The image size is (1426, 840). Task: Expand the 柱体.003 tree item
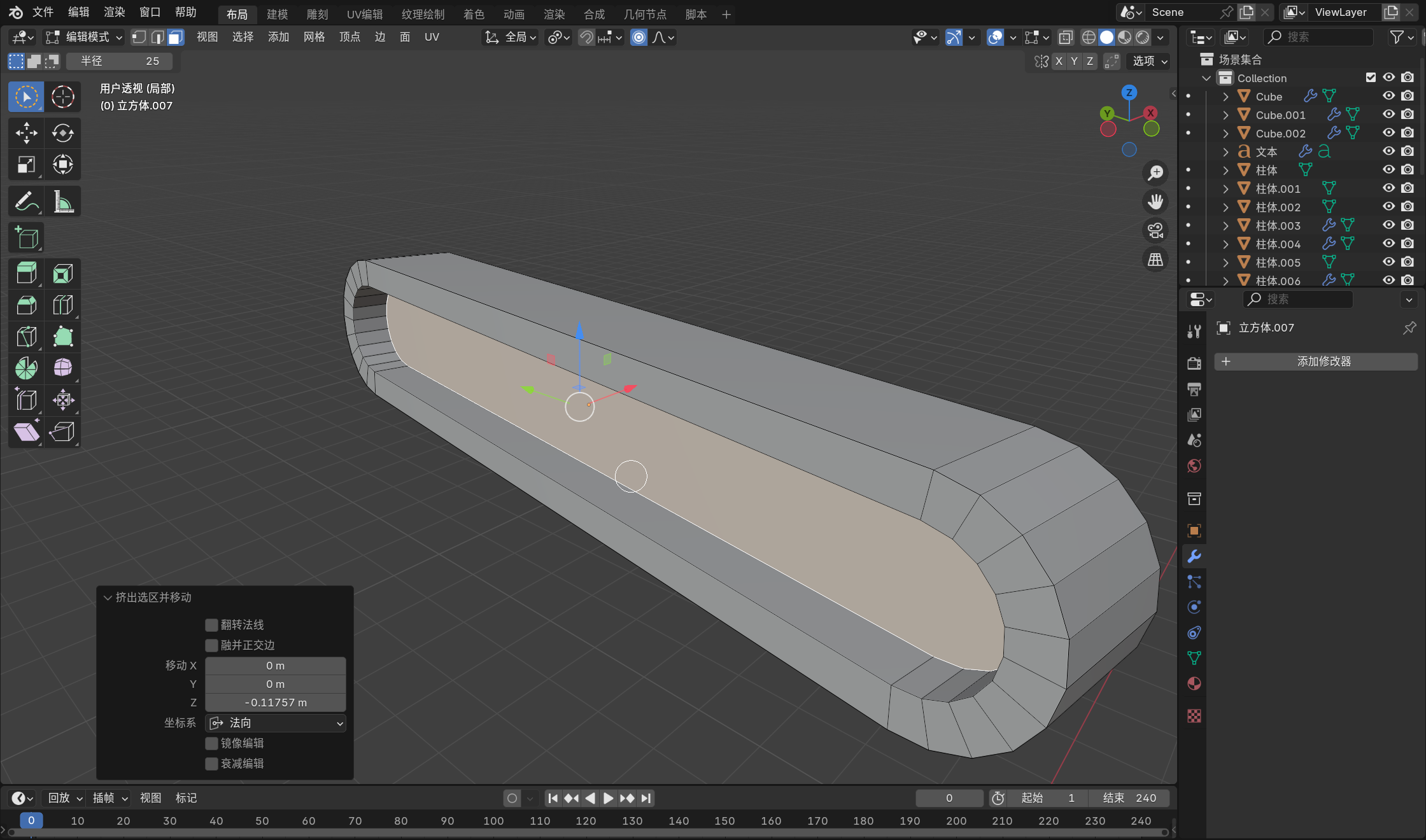tap(1225, 226)
